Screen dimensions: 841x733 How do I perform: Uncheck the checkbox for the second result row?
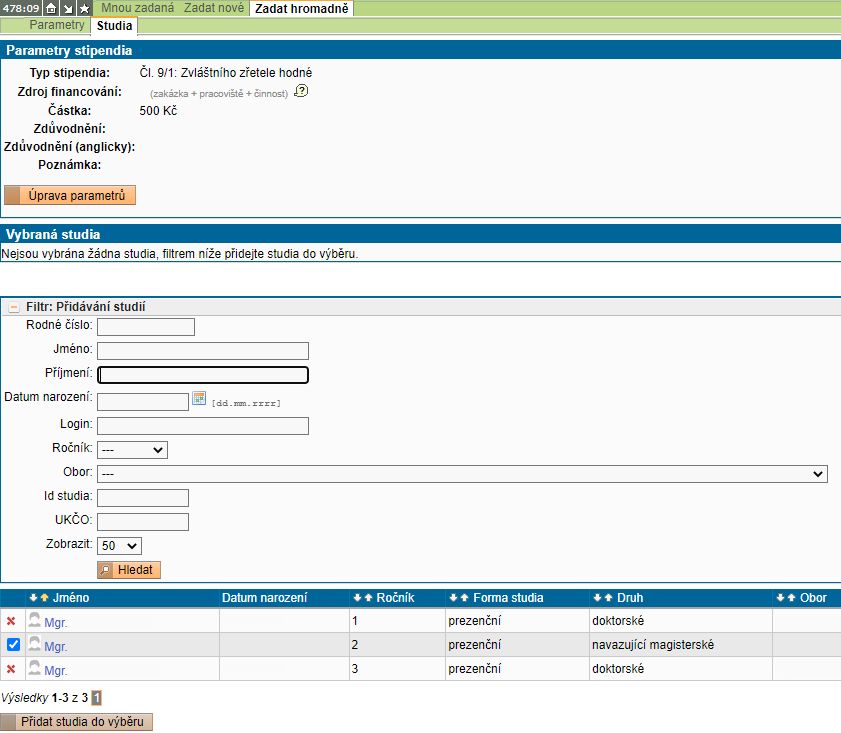13,645
